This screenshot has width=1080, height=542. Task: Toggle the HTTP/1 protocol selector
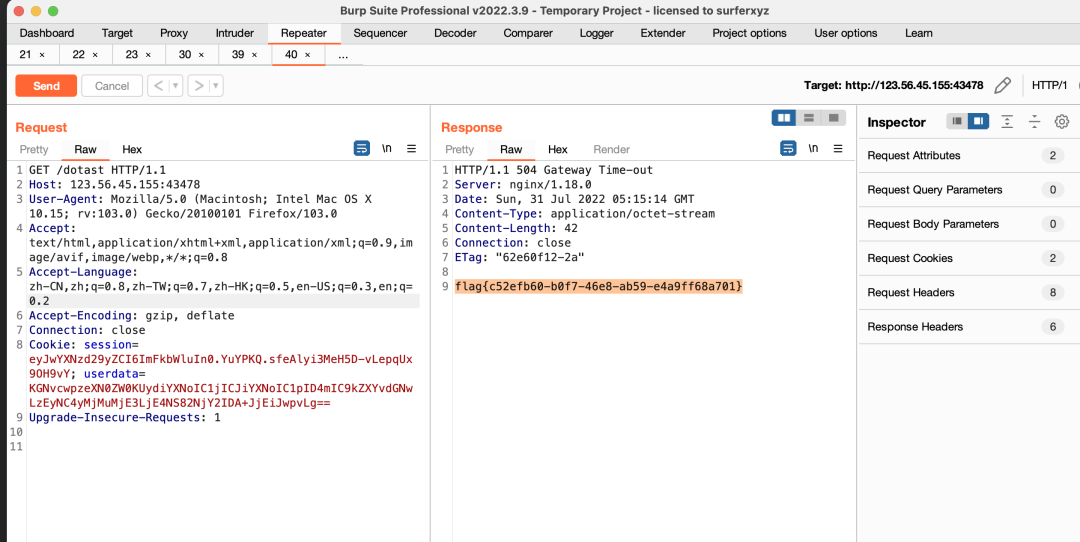pos(1050,85)
